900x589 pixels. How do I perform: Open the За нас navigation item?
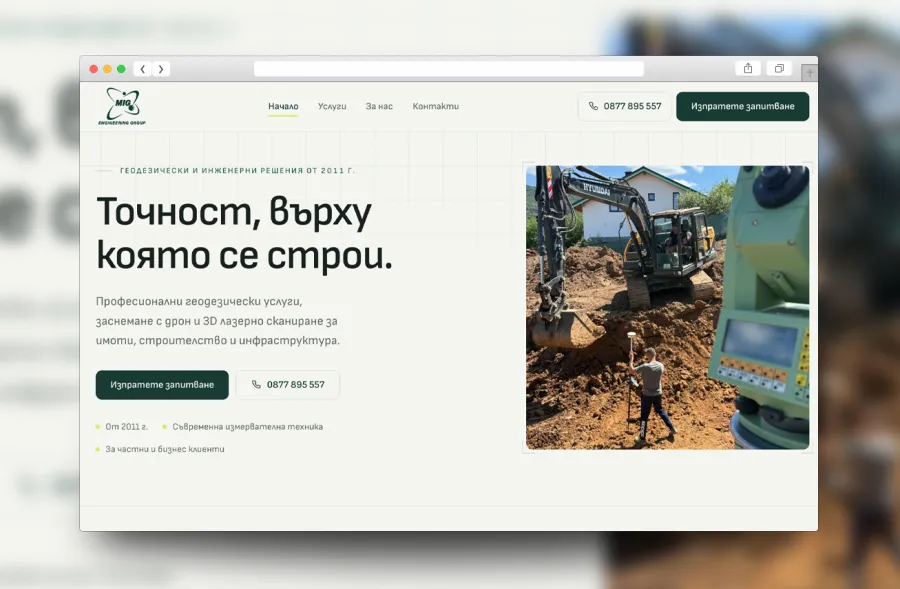pyautogui.click(x=379, y=106)
